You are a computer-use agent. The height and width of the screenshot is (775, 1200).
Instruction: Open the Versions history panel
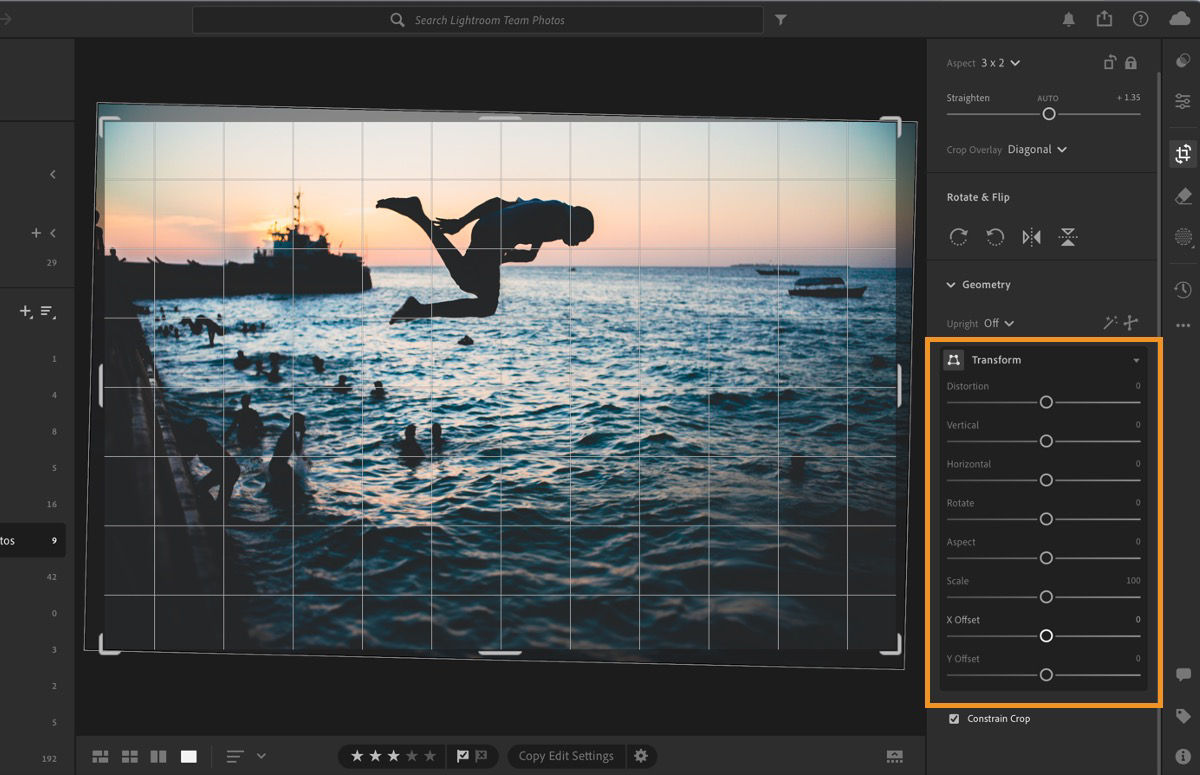click(1183, 289)
